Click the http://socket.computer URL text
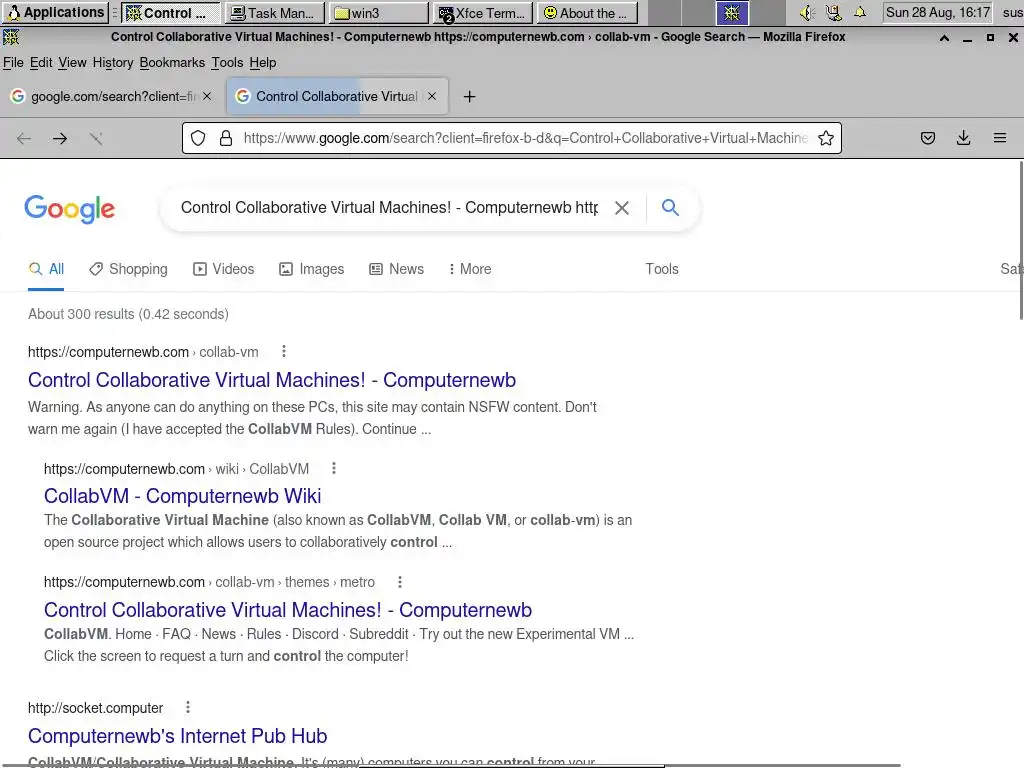Viewport: 1024px width, 768px height. click(x=95, y=708)
